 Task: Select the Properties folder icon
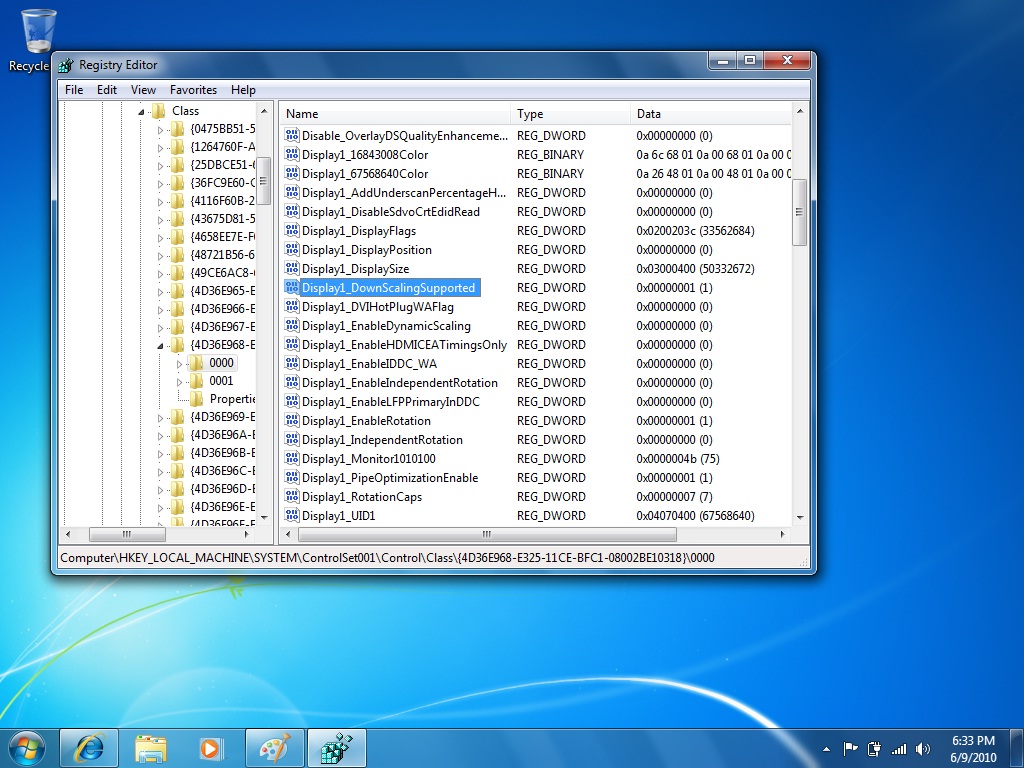pyautogui.click(x=196, y=399)
